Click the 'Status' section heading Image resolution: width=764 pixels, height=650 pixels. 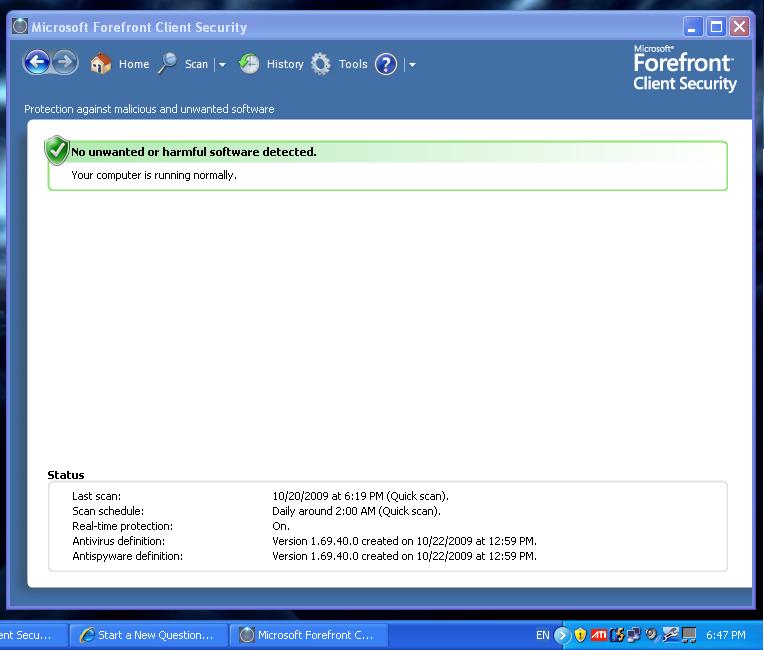(66, 475)
